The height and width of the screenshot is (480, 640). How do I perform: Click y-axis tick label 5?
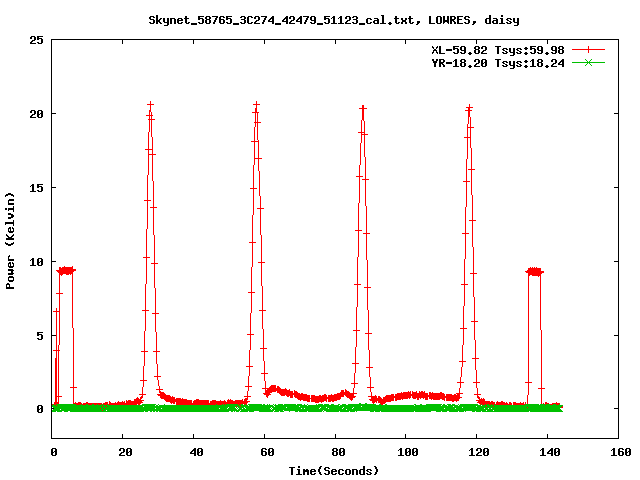pyautogui.click(x=40, y=336)
